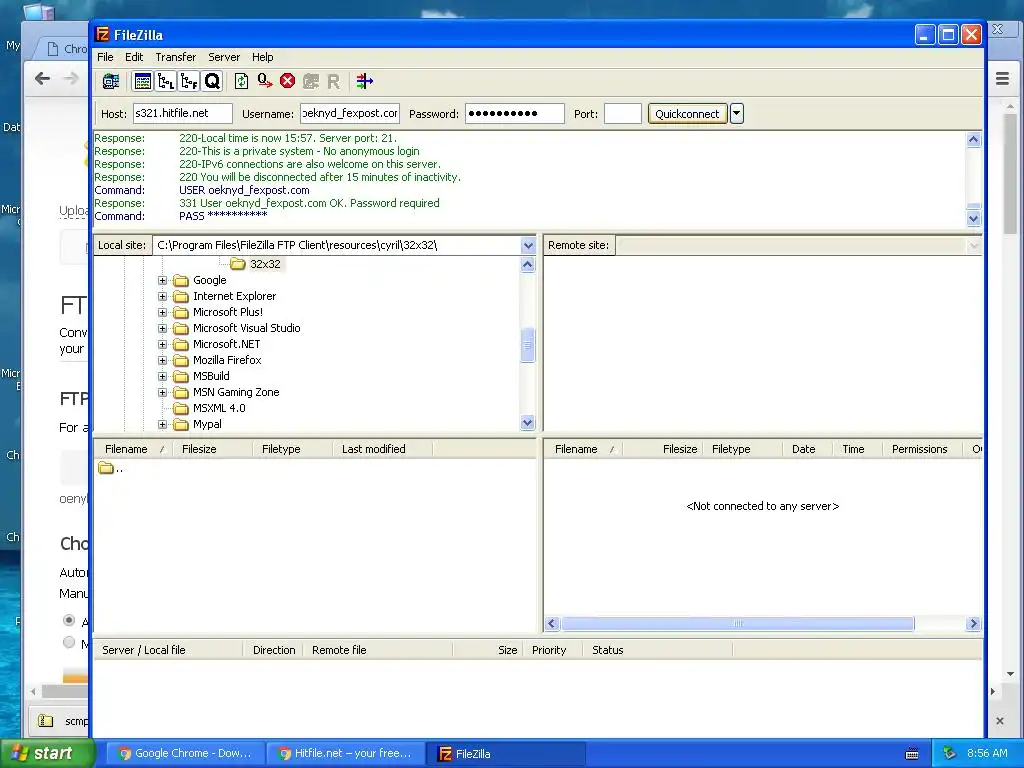
Task: Click the Reconnect (R) toolbar icon
Action: [x=333, y=82]
